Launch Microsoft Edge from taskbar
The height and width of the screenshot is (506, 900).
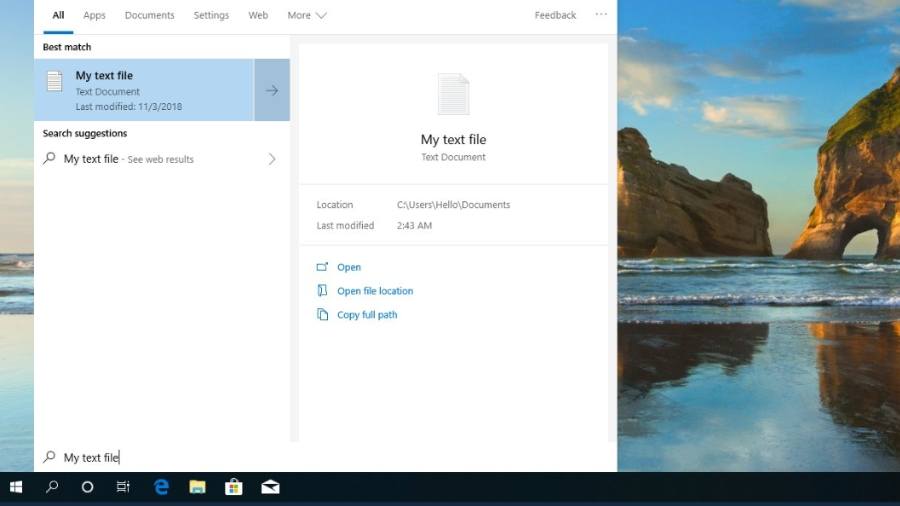pos(161,487)
